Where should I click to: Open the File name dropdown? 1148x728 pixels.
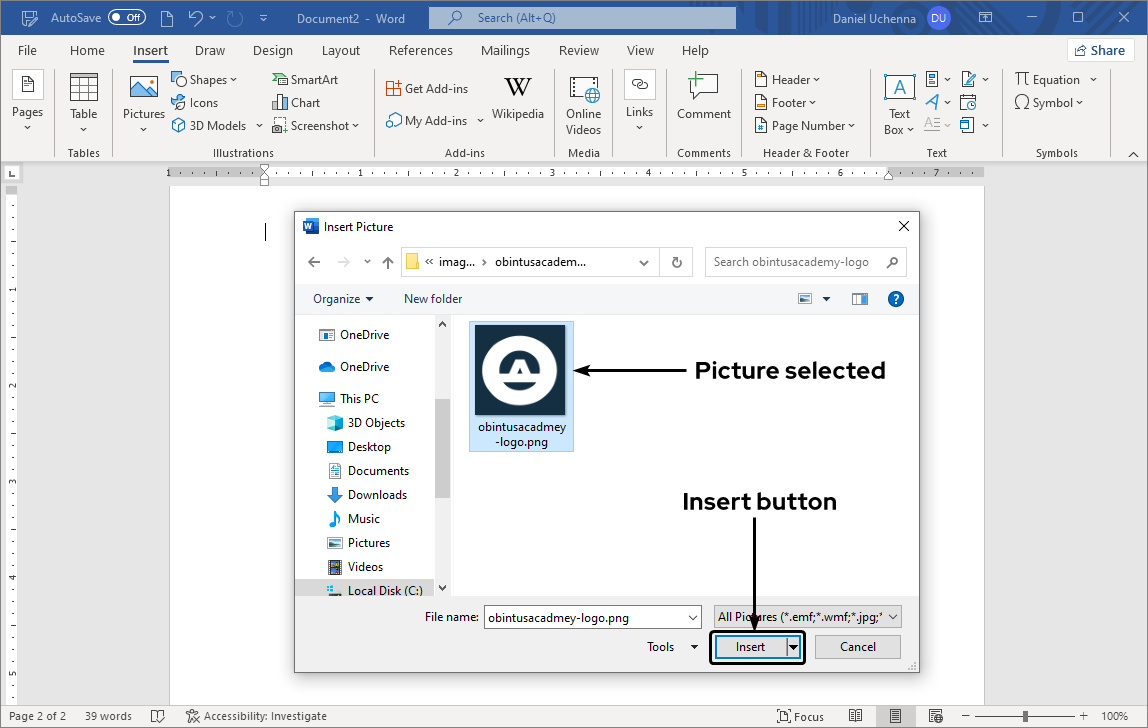pos(694,616)
